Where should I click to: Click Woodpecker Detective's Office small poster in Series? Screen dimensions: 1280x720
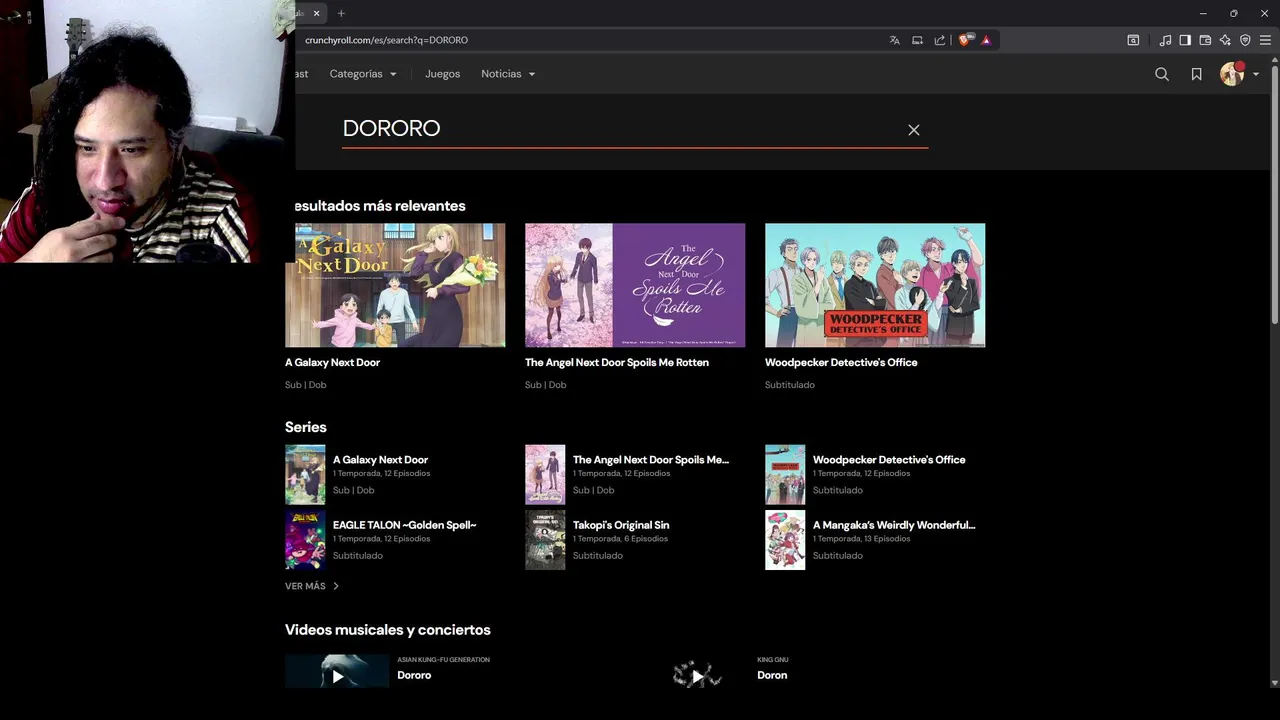[x=785, y=475]
